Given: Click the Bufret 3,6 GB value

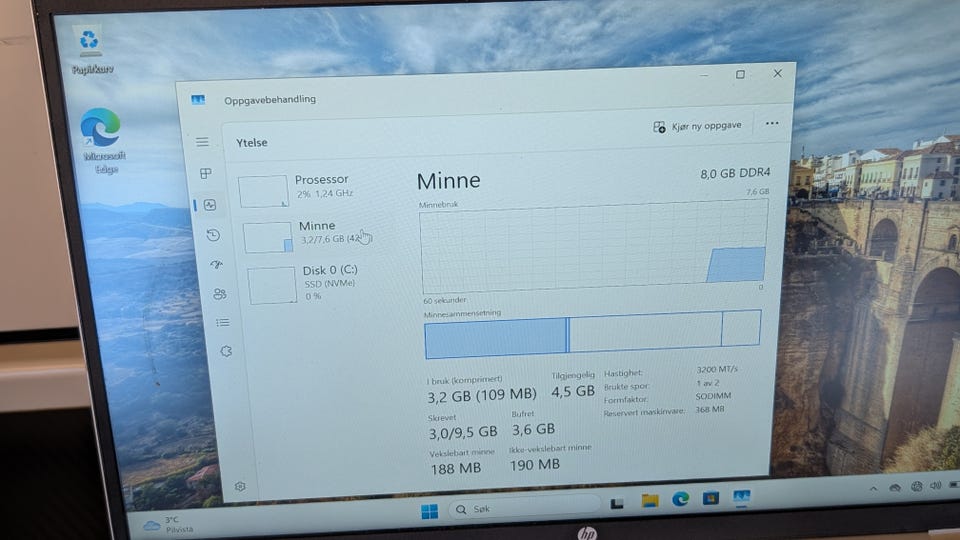Looking at the screenshot, I should (533, 429).
